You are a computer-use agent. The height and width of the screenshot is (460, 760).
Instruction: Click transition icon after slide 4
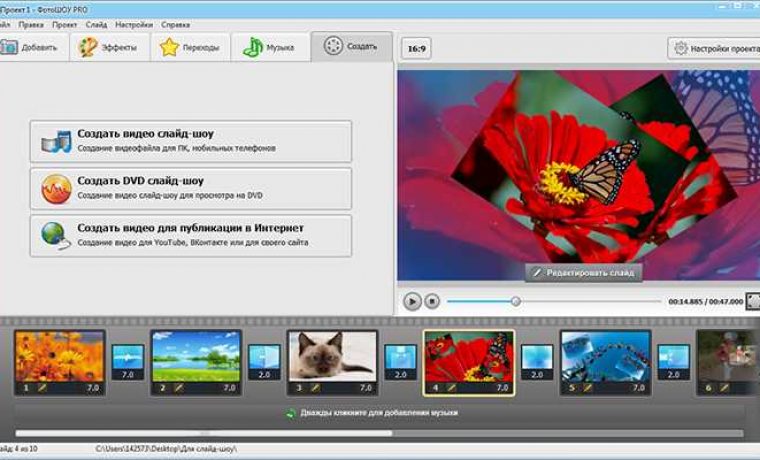coord(537,362)
